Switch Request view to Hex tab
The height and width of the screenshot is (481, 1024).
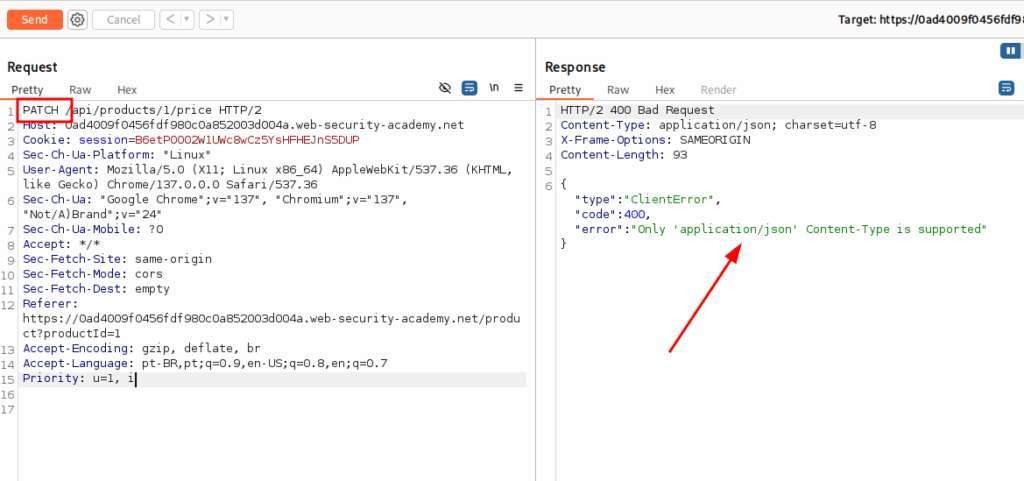click(127, 90)
